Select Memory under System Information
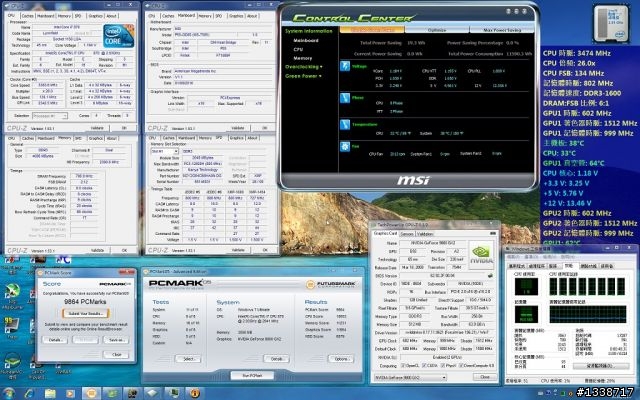Image resolution: width=640 pixels, height=400 pixels. tap(302, 58)
